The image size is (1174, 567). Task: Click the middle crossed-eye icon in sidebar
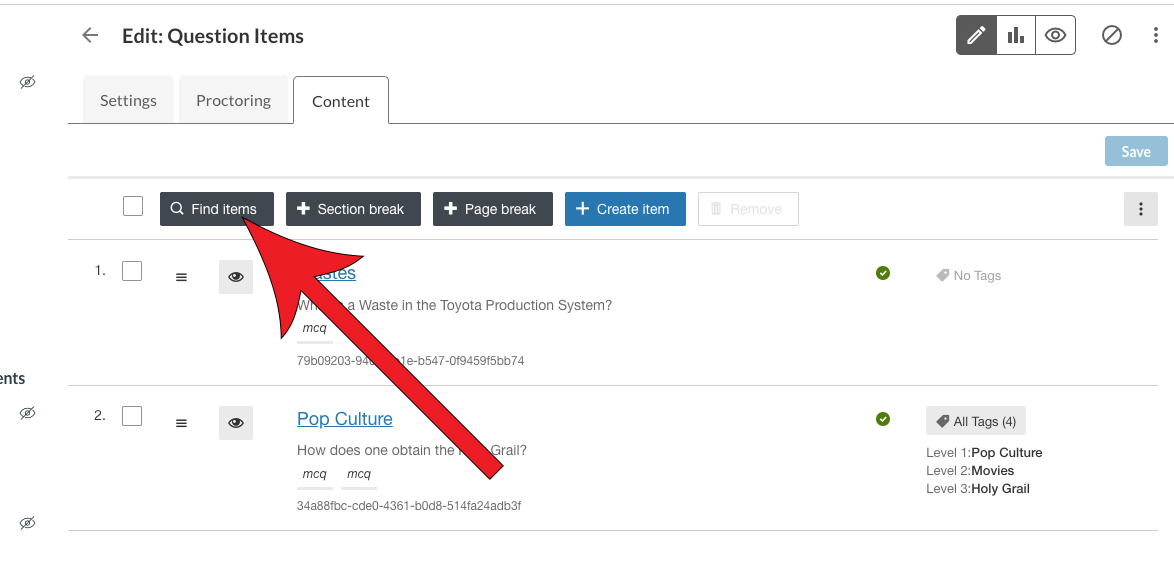click(x=27, y=413)
